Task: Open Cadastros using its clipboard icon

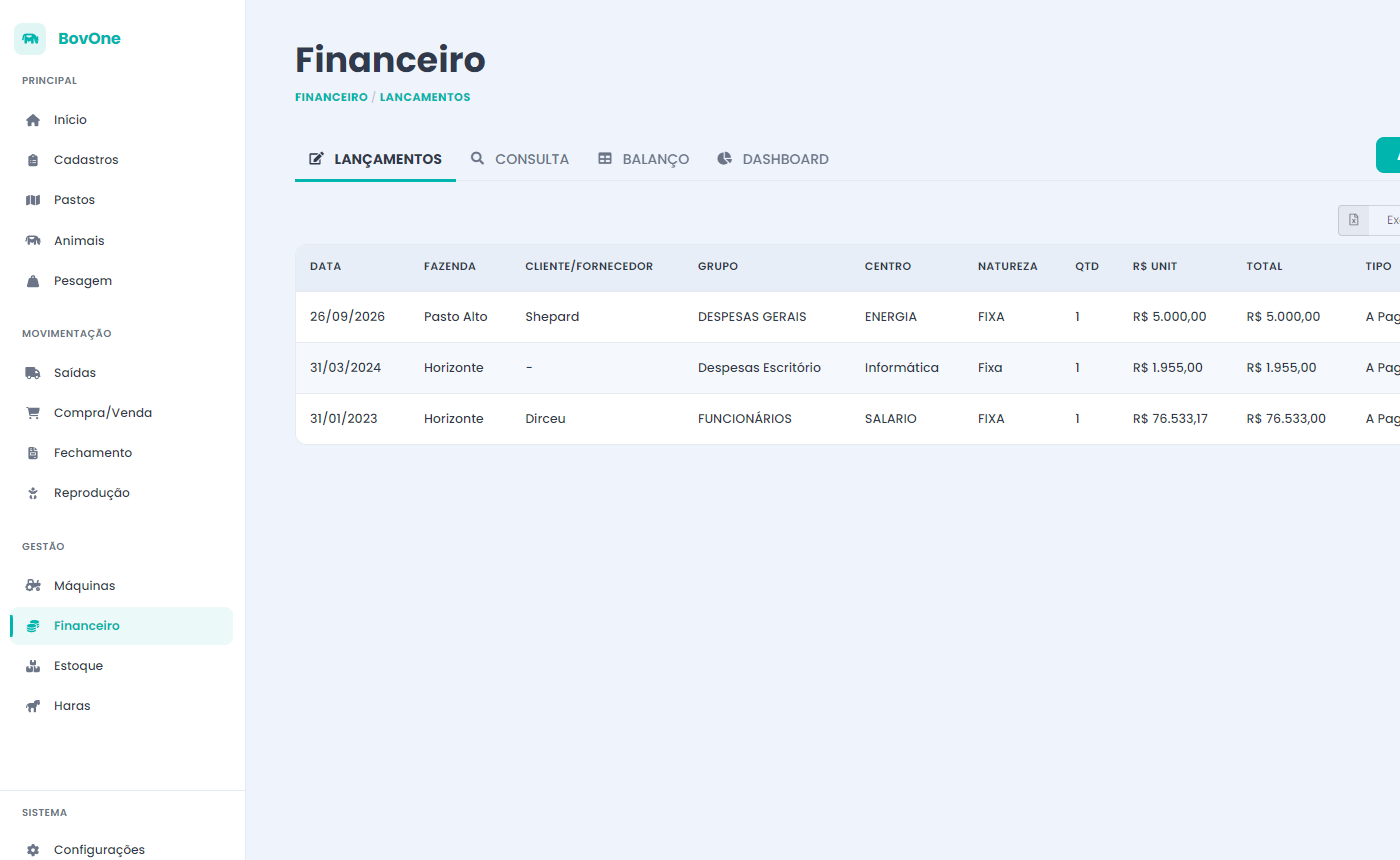Action: [x=33, y=160]
